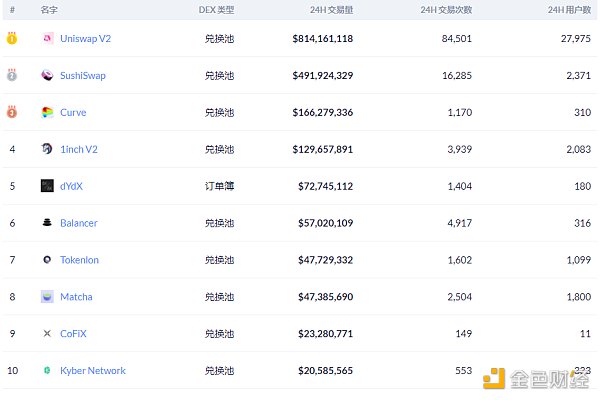Click the Matcha logo icon
The image size is (600, 400).
pos(47,297)
